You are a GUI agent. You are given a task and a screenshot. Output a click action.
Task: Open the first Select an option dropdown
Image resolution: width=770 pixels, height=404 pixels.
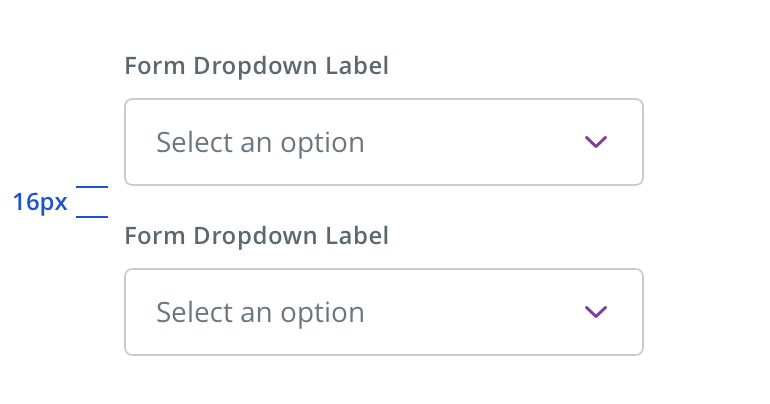(x=383, y=142)
